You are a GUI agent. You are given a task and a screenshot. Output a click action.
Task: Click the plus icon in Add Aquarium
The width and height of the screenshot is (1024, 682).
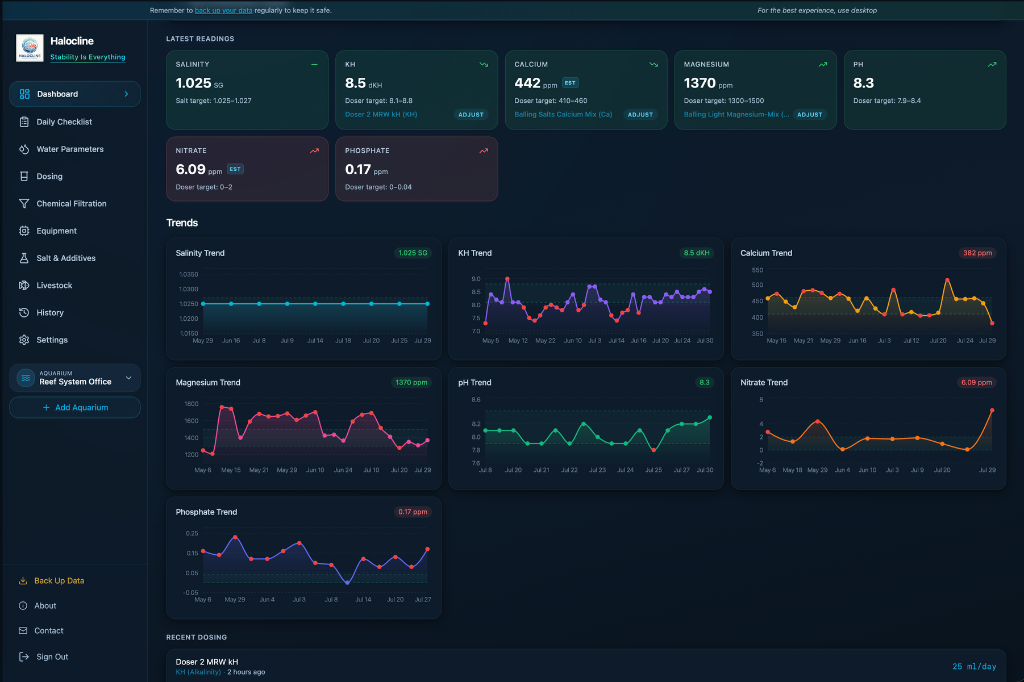[46, 408]
